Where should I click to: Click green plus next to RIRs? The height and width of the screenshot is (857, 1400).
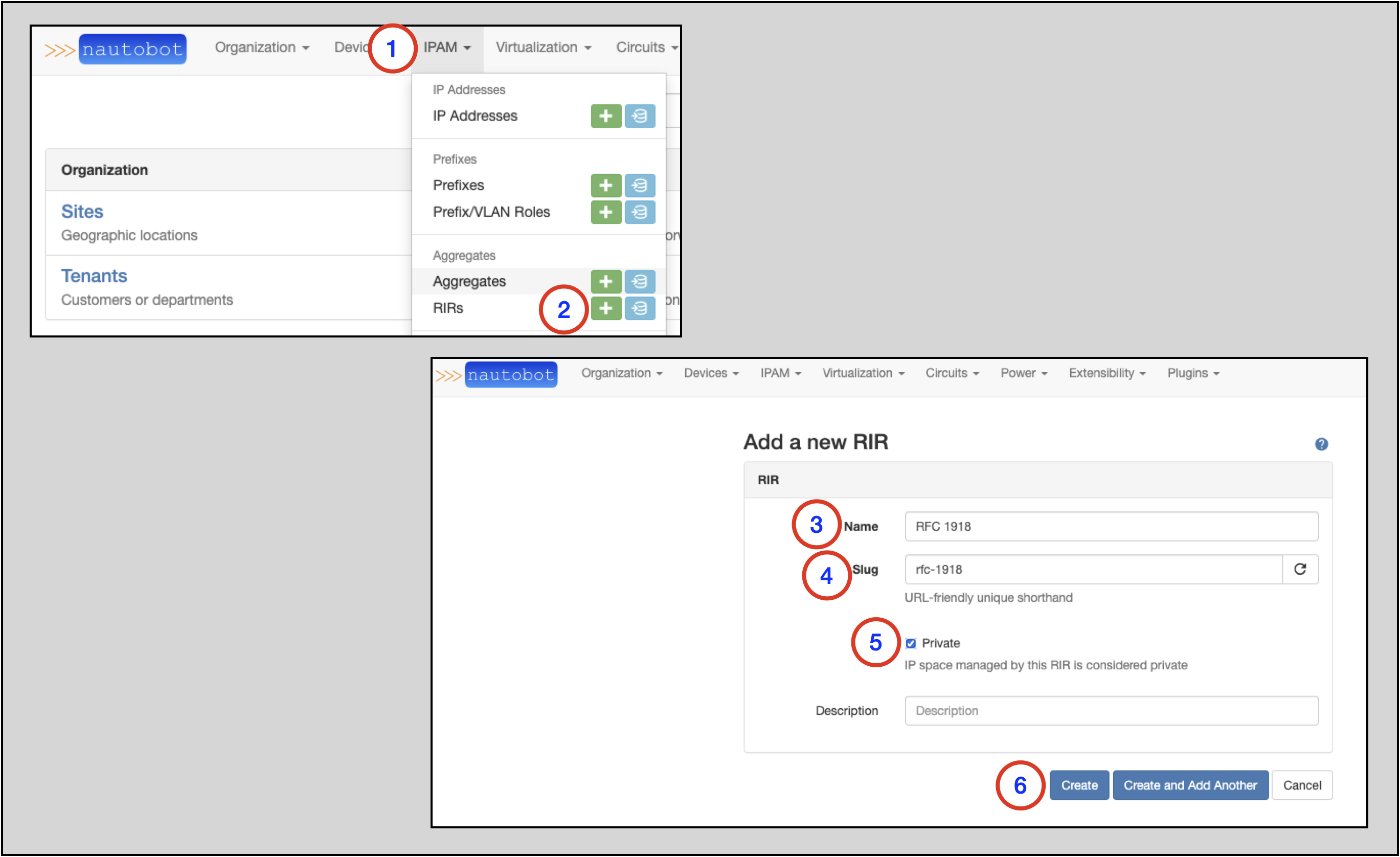click(x=606, y=308)
